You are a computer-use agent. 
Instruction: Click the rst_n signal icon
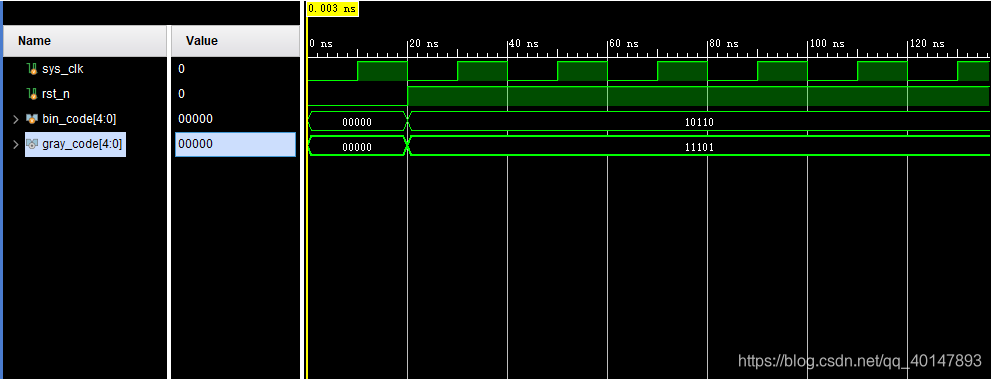(x=32, y=94)
